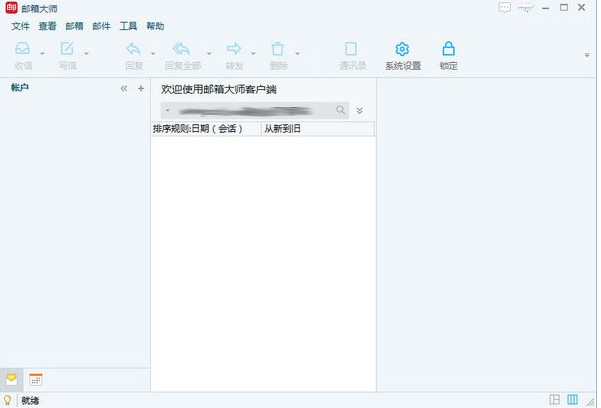Open the search scope dropdown arrow
601x408 pixels.
tap(167, 110)
